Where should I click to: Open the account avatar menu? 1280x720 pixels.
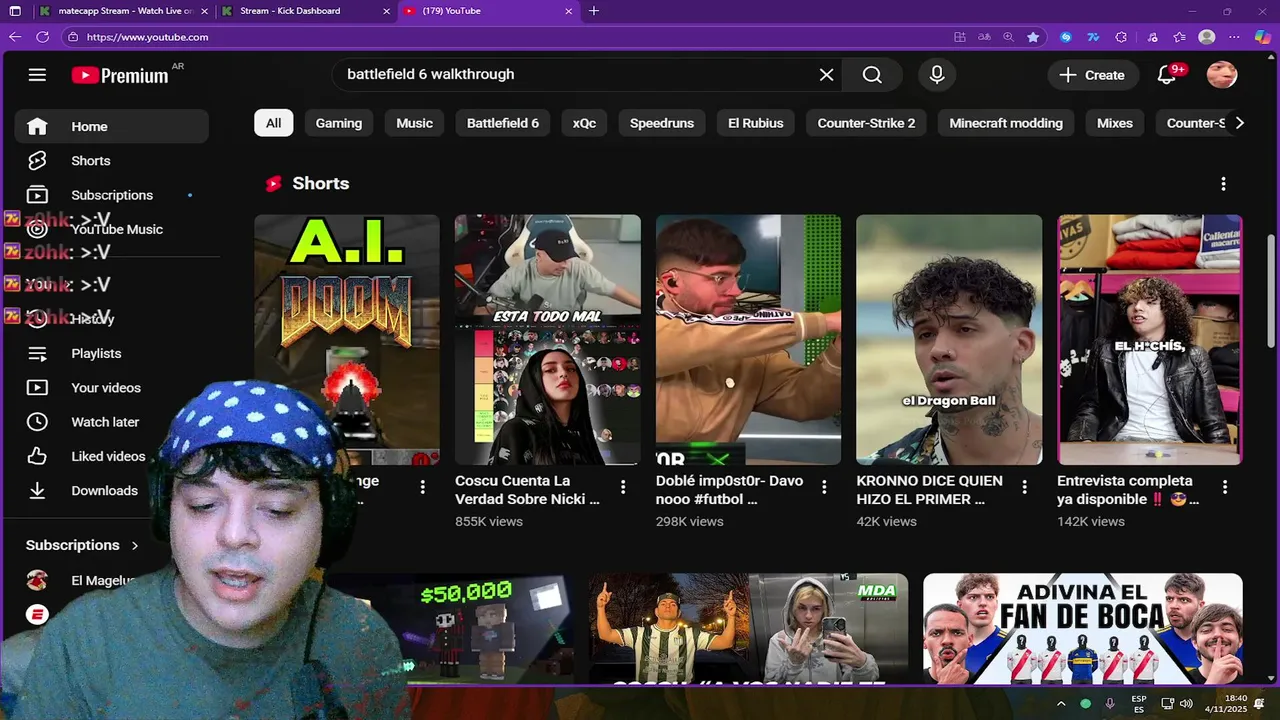coord(1222,75)
